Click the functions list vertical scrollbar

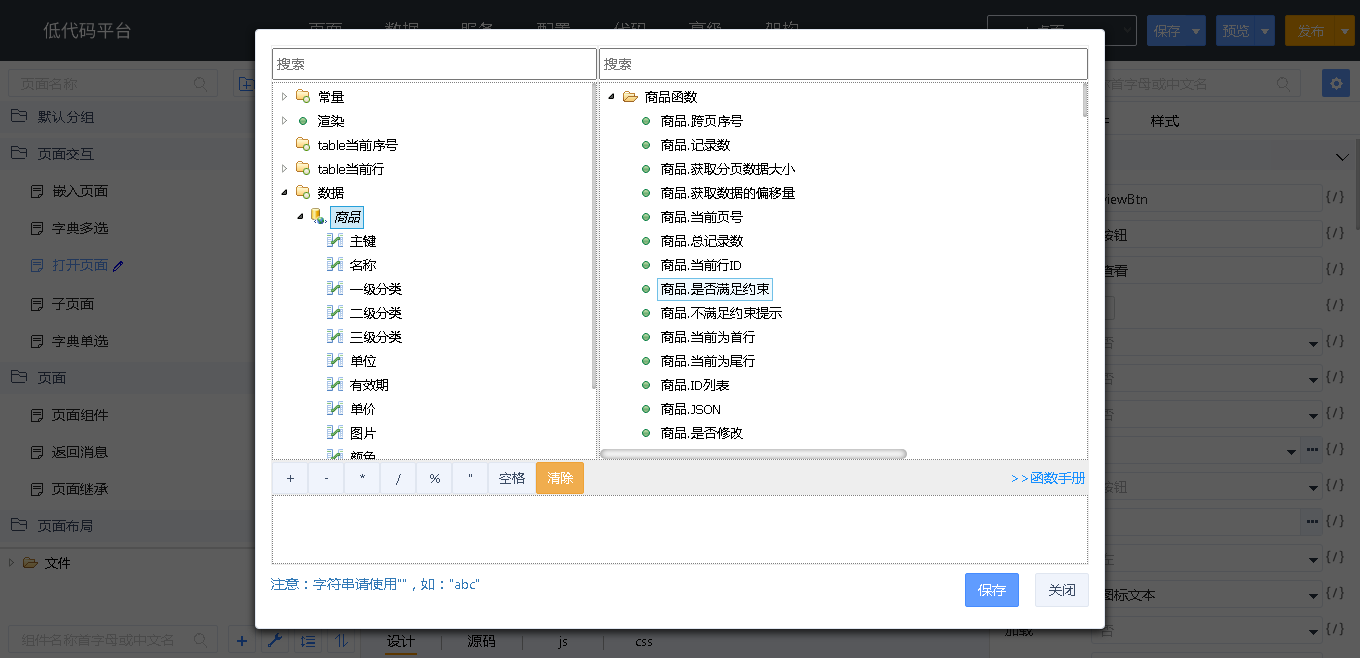pyautogui.click(x=1085, y=100)
